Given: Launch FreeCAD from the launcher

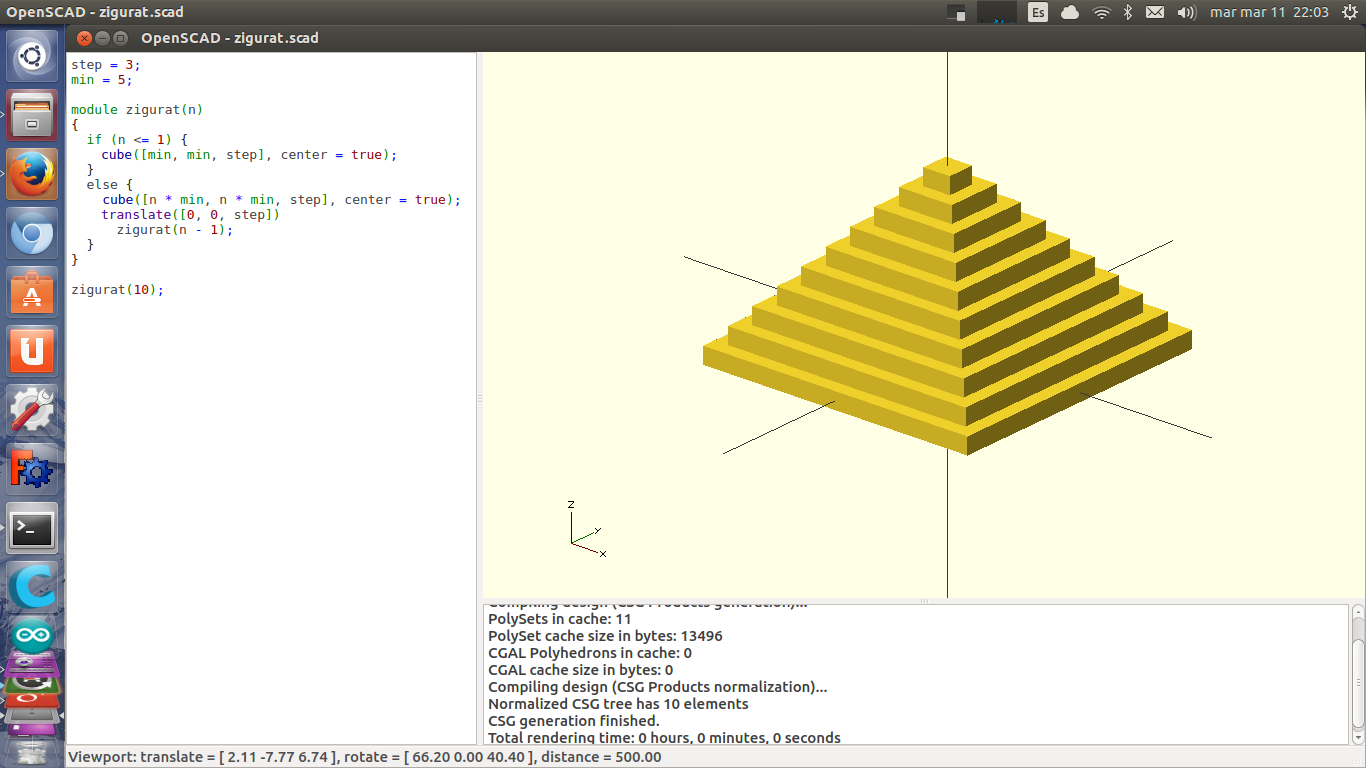Looking at the screenshot, I should [33, 469].
